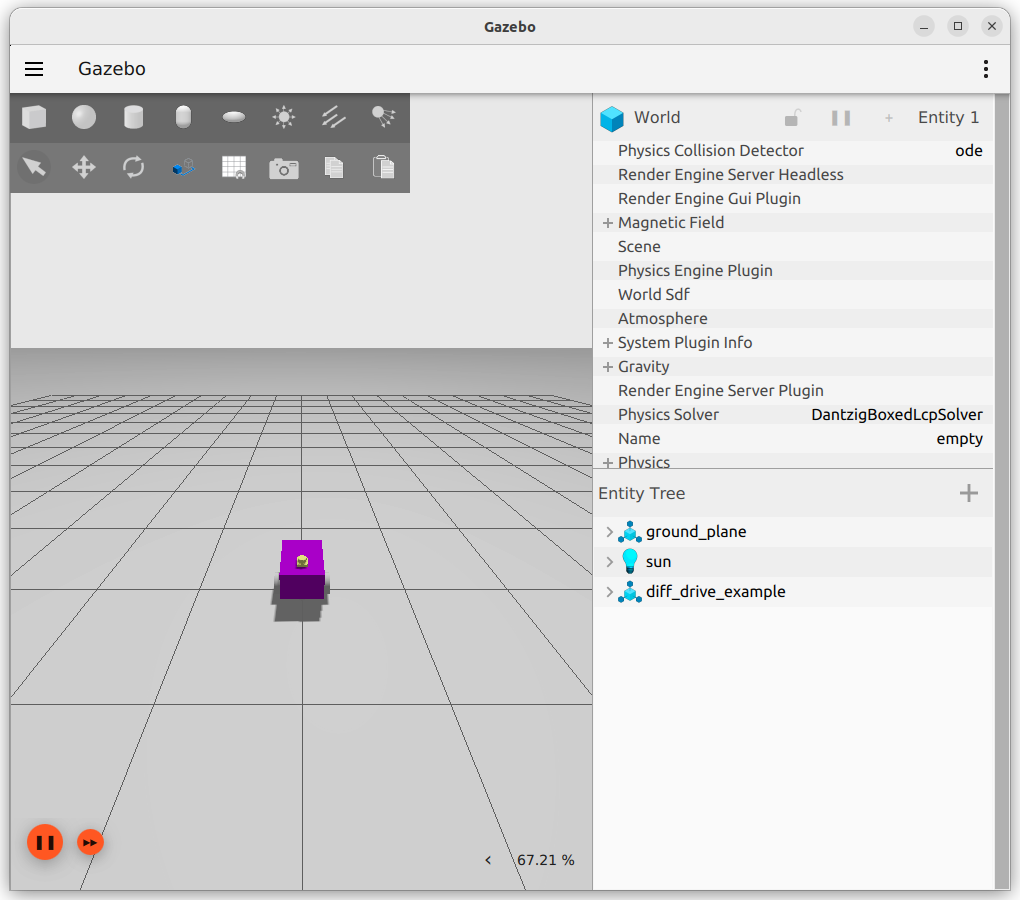Activate the translate mode tool
This screenshot has width=1020, height=900.
pyautogui.click(x=84, y=167)
